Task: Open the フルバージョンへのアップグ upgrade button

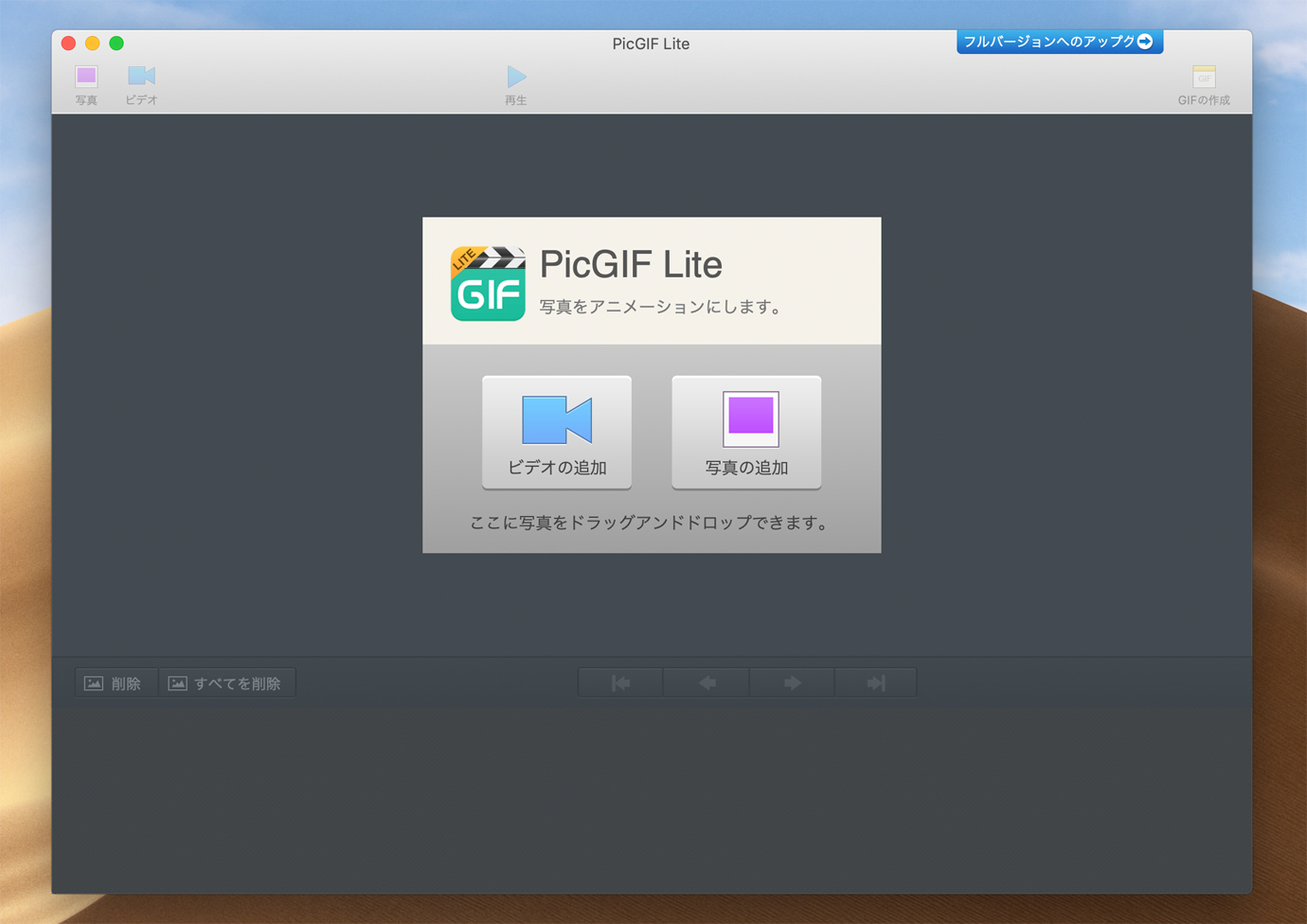Action: pyautogui.click(x=1059, y=42)
